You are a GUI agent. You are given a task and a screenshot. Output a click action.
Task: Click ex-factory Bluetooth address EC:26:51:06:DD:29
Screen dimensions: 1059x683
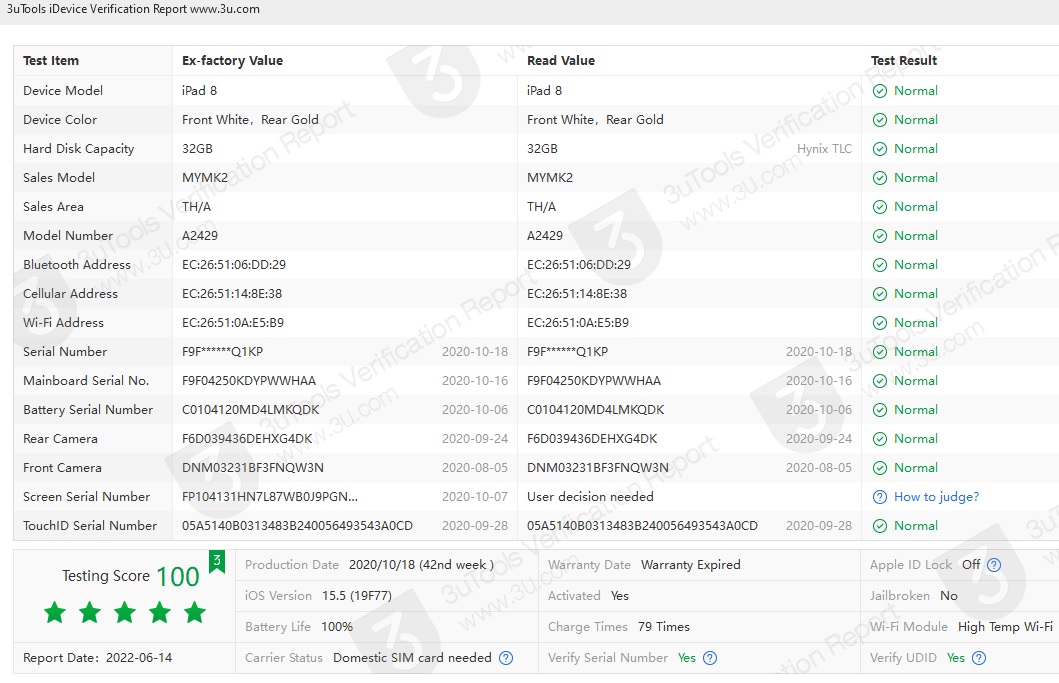(x=234, y=265)
